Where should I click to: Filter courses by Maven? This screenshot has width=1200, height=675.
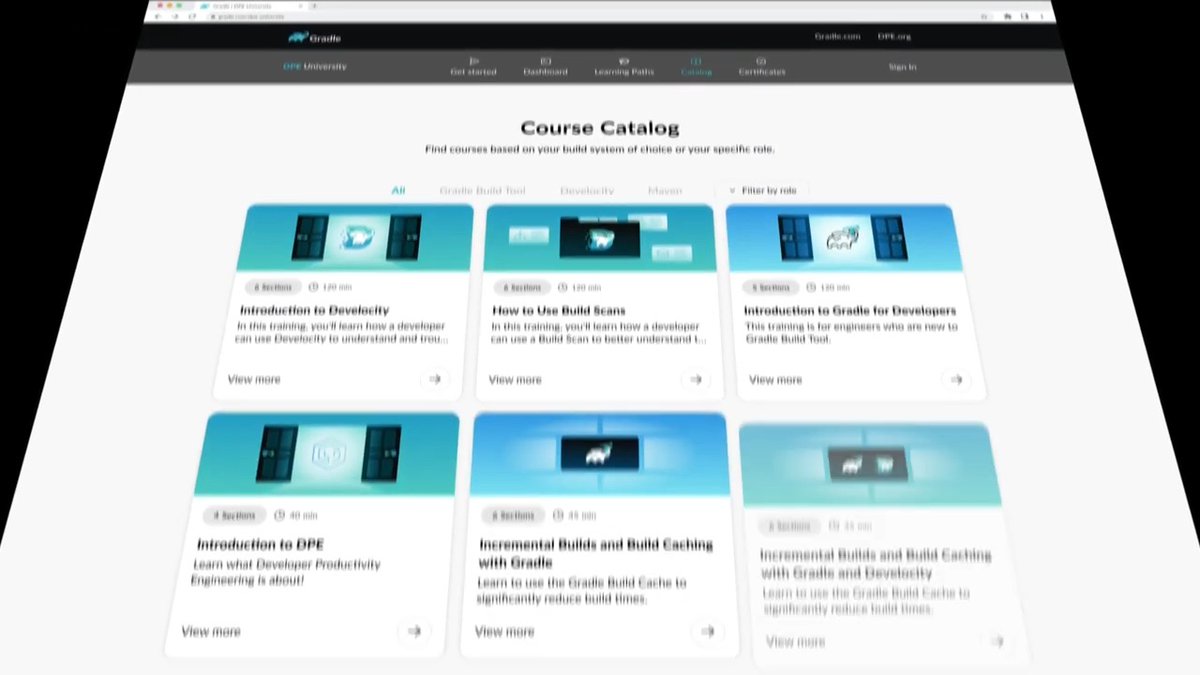665,190
